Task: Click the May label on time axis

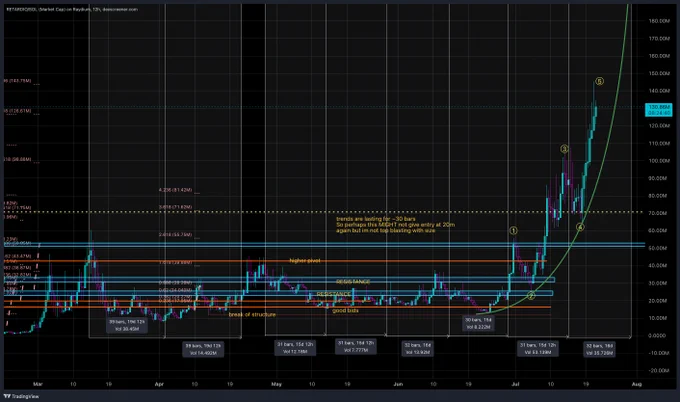Action: click(x=276, y=384)
